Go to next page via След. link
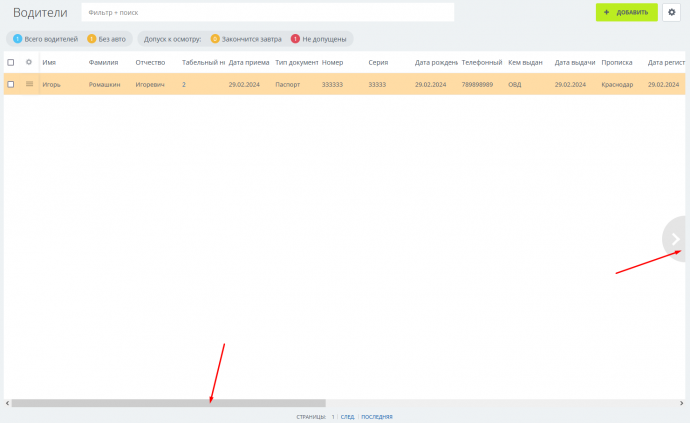690x423 pixels. click(347, 416)
